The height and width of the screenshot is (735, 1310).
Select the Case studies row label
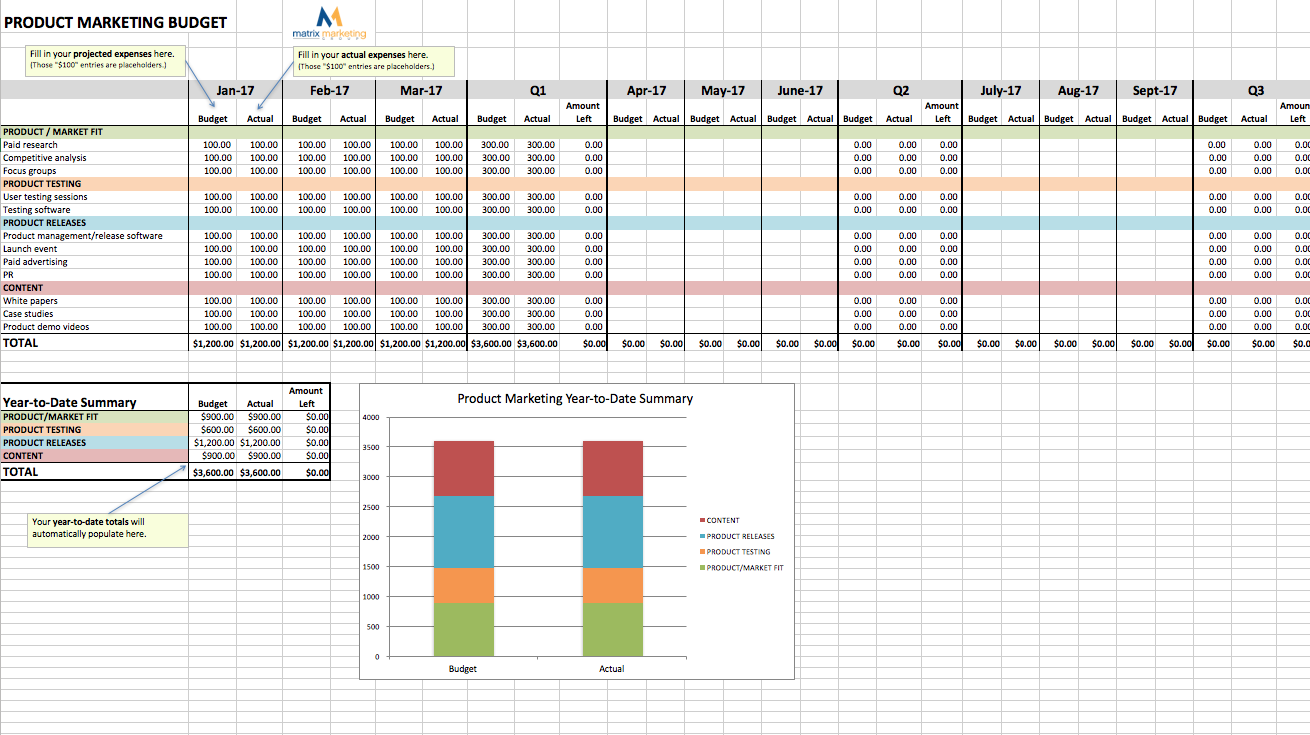(30, 314)
